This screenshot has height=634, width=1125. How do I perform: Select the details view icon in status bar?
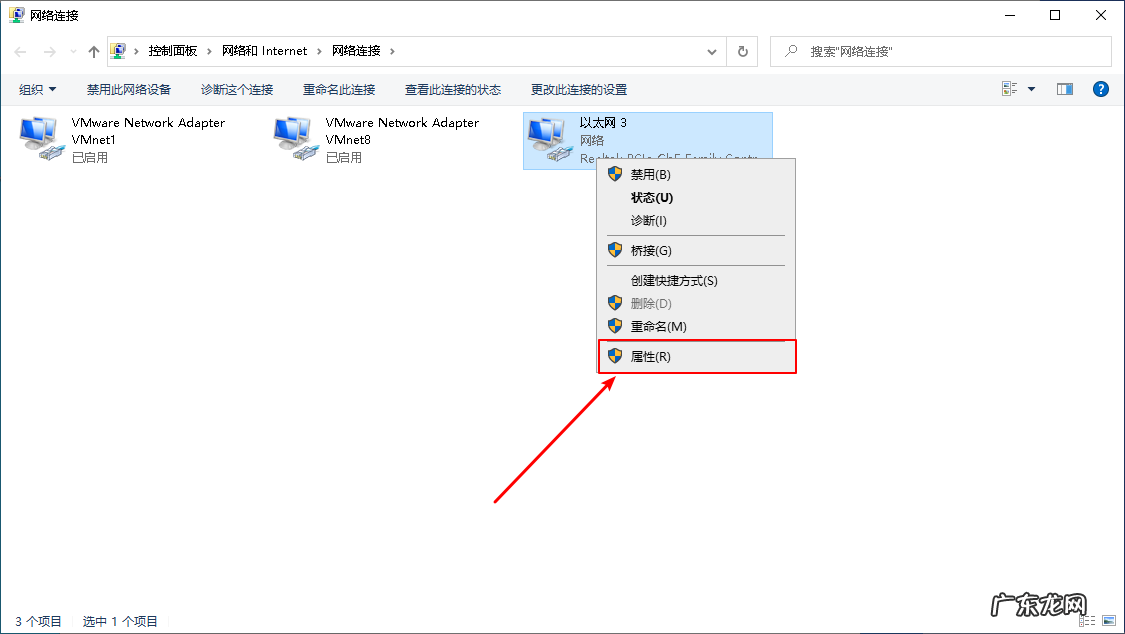[1087, 620]
